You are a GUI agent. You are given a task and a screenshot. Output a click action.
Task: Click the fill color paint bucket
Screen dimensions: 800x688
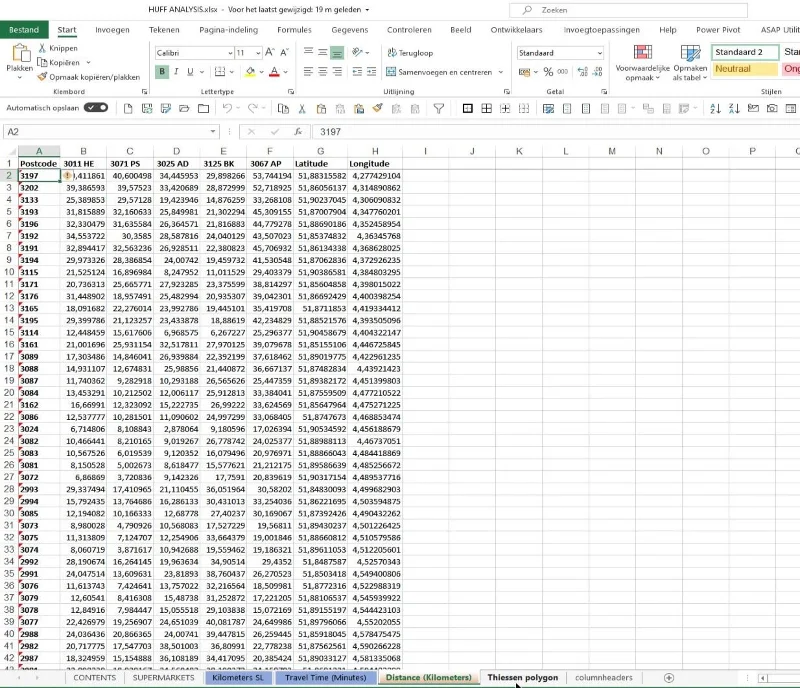250,71
